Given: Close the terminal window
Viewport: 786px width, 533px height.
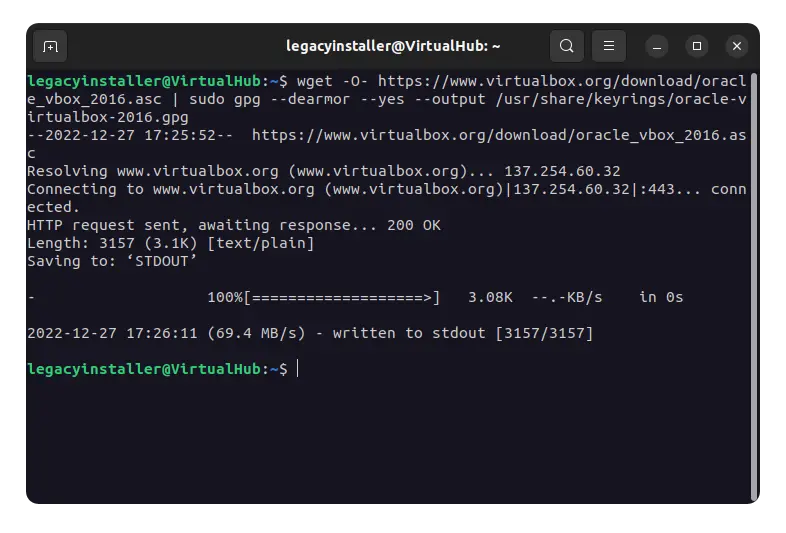Looking at the screenshot, I should (x=737, y=46).
